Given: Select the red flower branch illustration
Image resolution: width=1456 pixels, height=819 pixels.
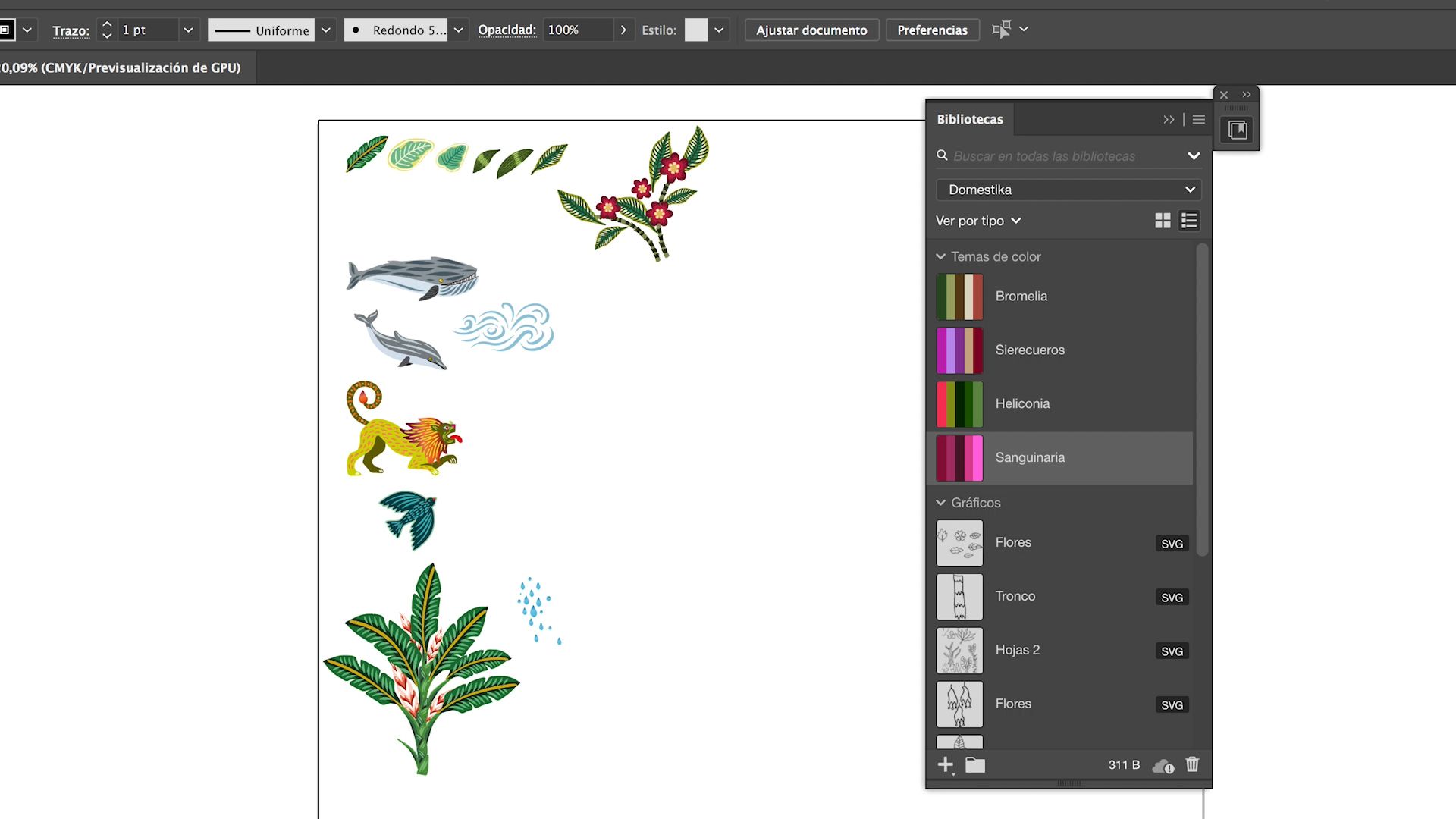Looking at the screenshot, I should (634, 194).
